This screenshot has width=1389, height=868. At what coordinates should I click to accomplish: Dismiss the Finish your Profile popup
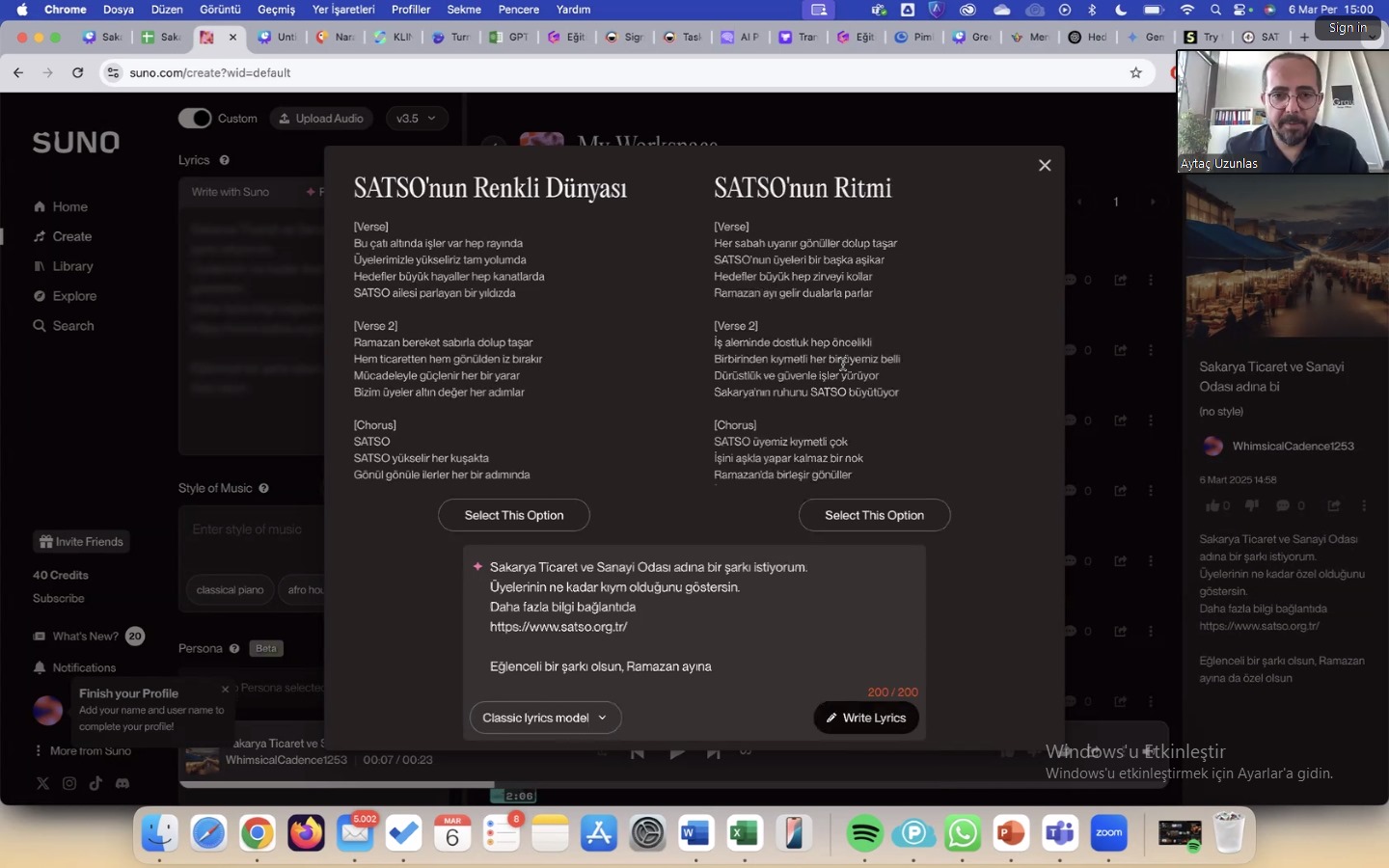(x=225, y=690)
